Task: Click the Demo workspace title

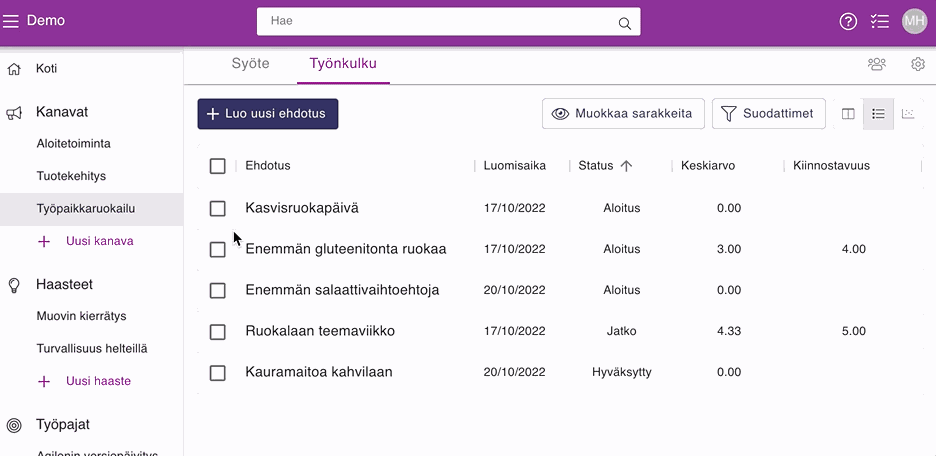Action: 46,21
